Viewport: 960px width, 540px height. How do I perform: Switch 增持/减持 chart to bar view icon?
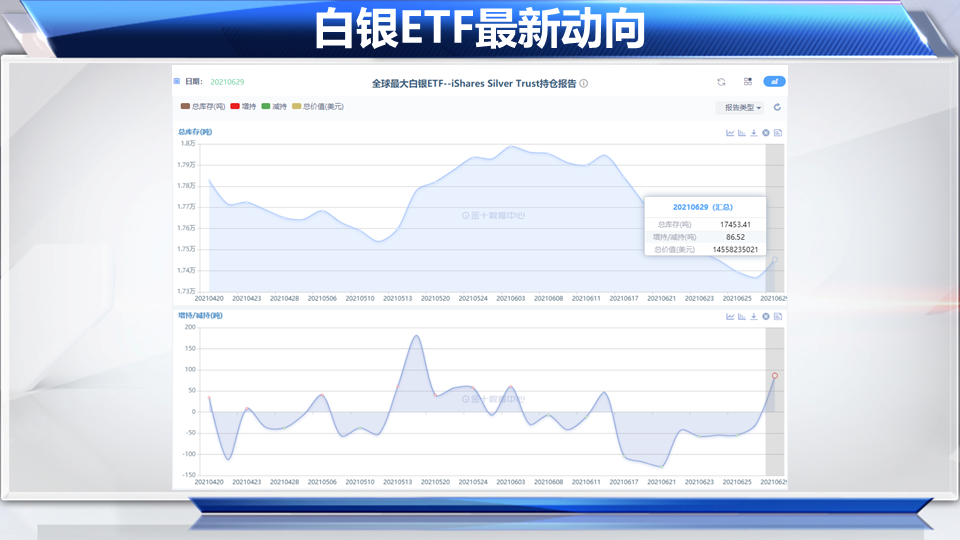[x=742, y=317]
